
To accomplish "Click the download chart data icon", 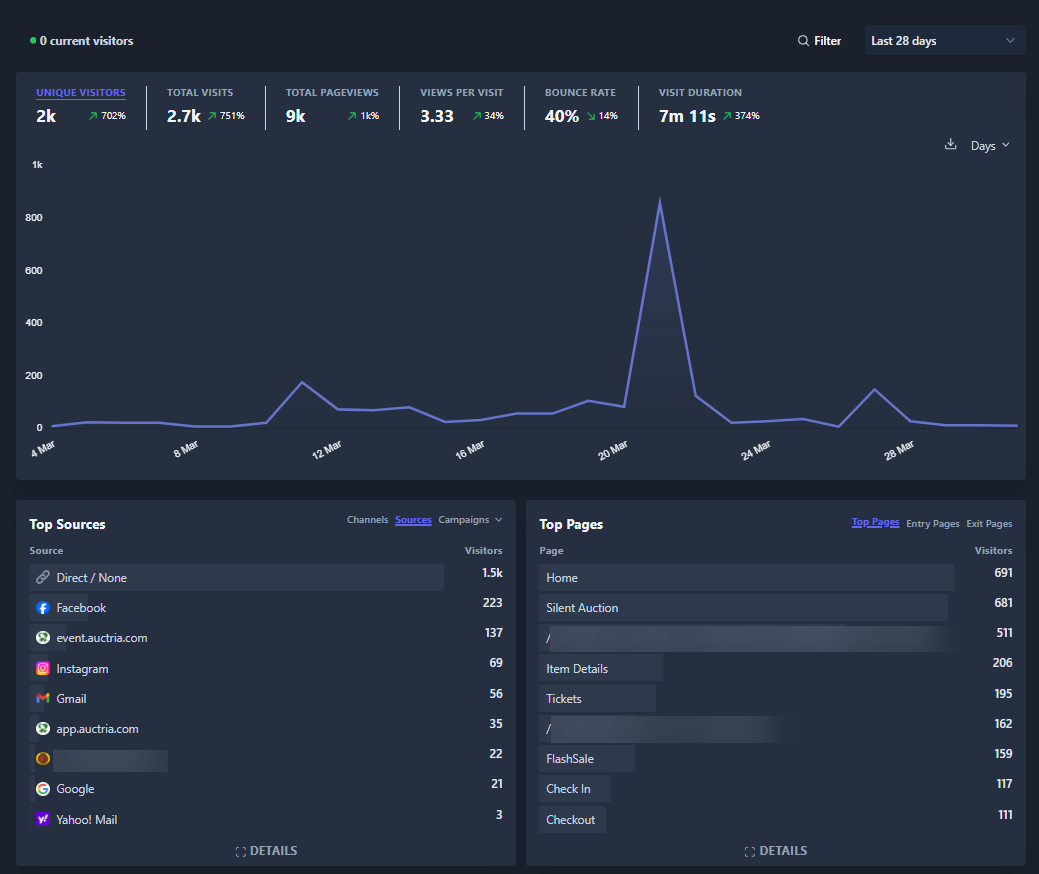I will (x=950, y=145).
